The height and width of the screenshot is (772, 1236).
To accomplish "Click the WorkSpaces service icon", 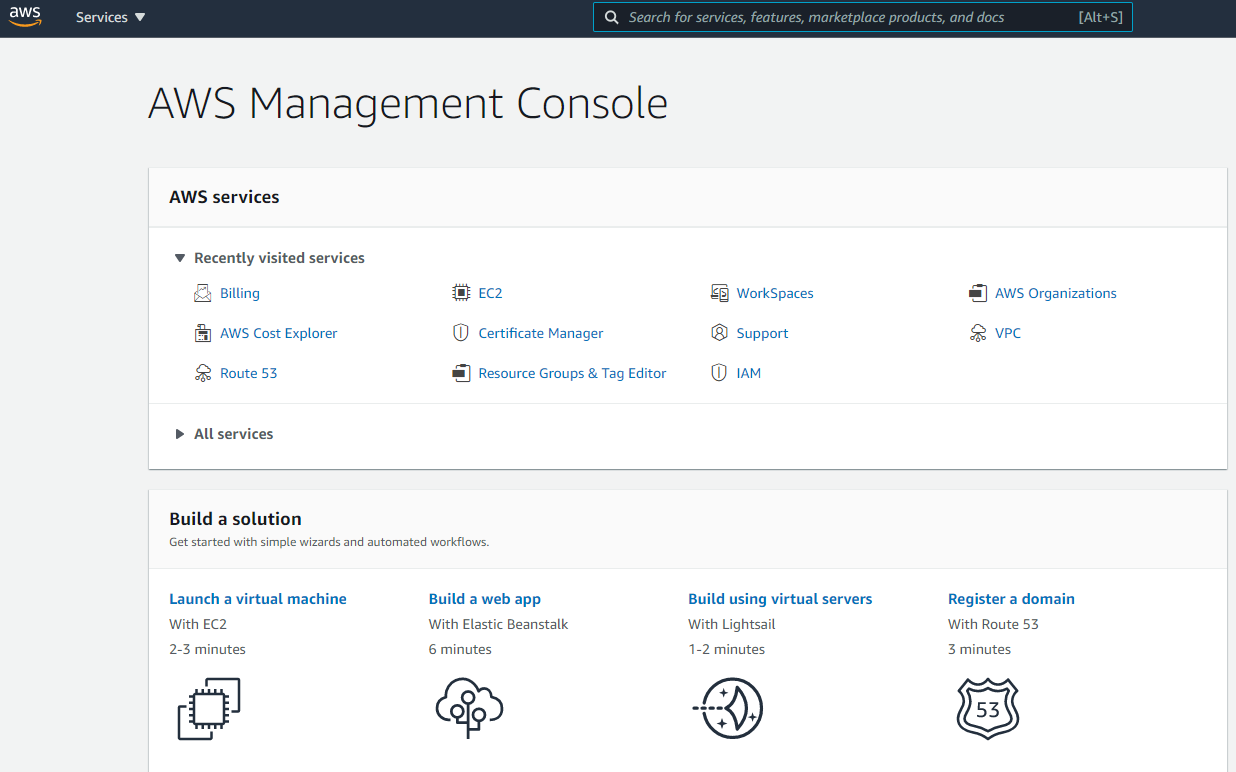I will 719,293.
